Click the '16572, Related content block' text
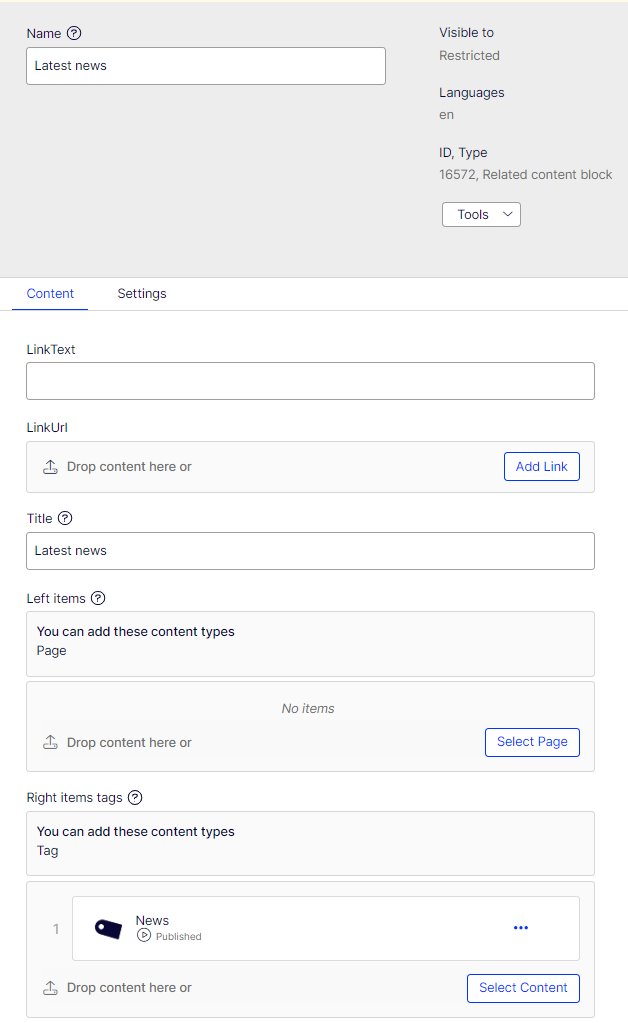 pos(526,174)
